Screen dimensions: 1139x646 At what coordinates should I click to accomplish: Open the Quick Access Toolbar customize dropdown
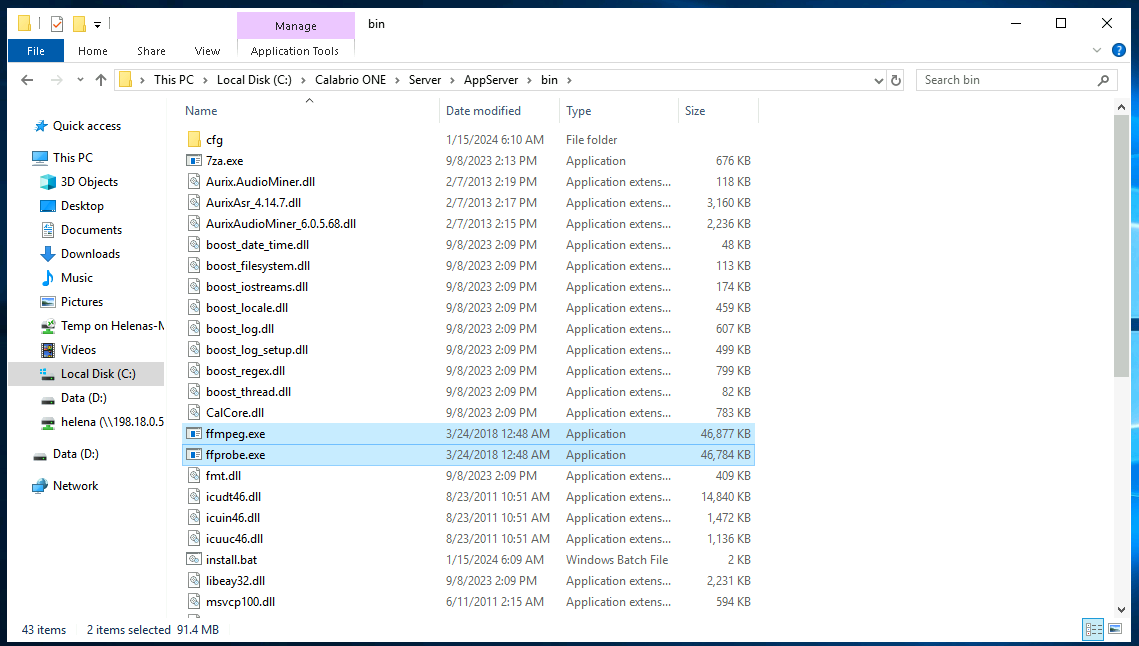pyautogui.click(x=98, y=24)
